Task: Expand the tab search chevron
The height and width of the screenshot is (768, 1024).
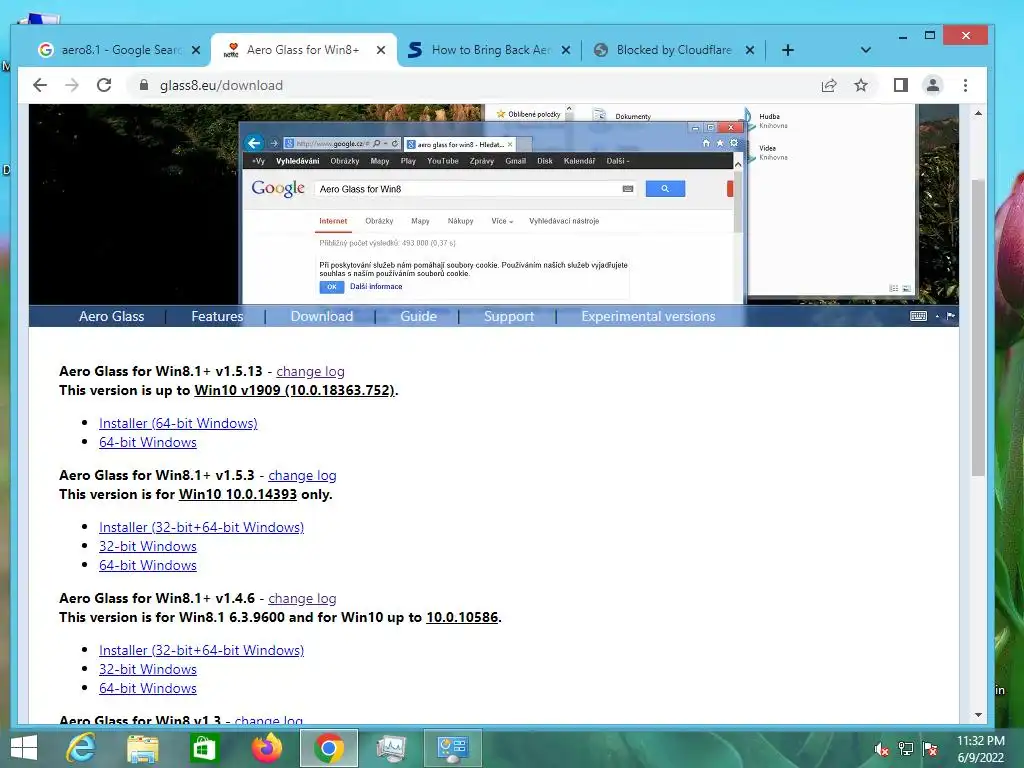Action: (866, 50)
